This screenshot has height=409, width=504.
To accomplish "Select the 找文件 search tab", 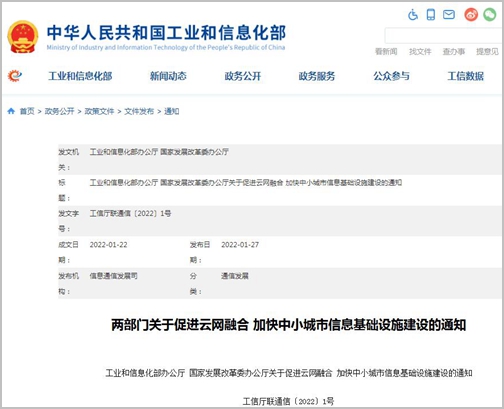I will [420, 52].
